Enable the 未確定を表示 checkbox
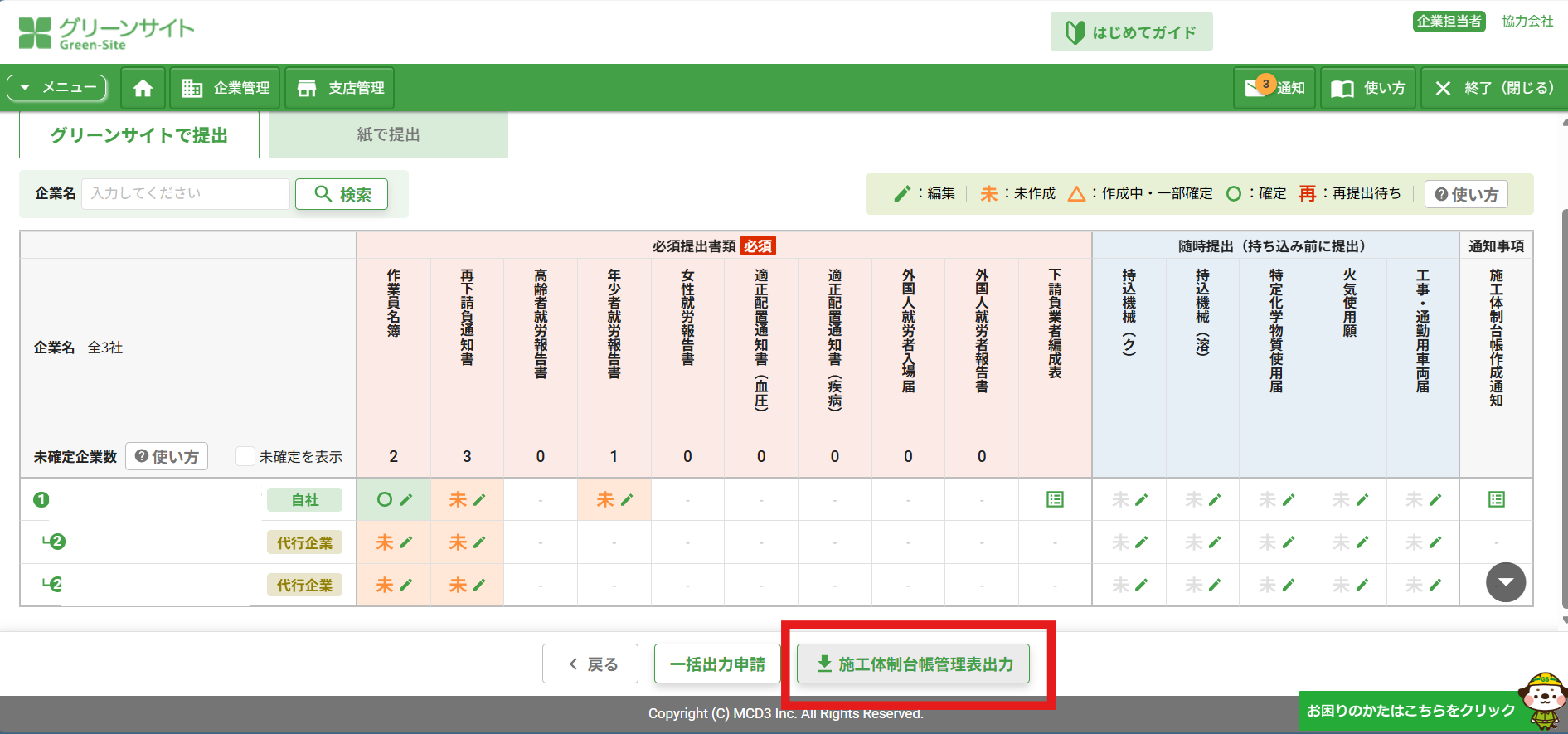Viewport: 1568px width, 734px height. tap(245, 456)
